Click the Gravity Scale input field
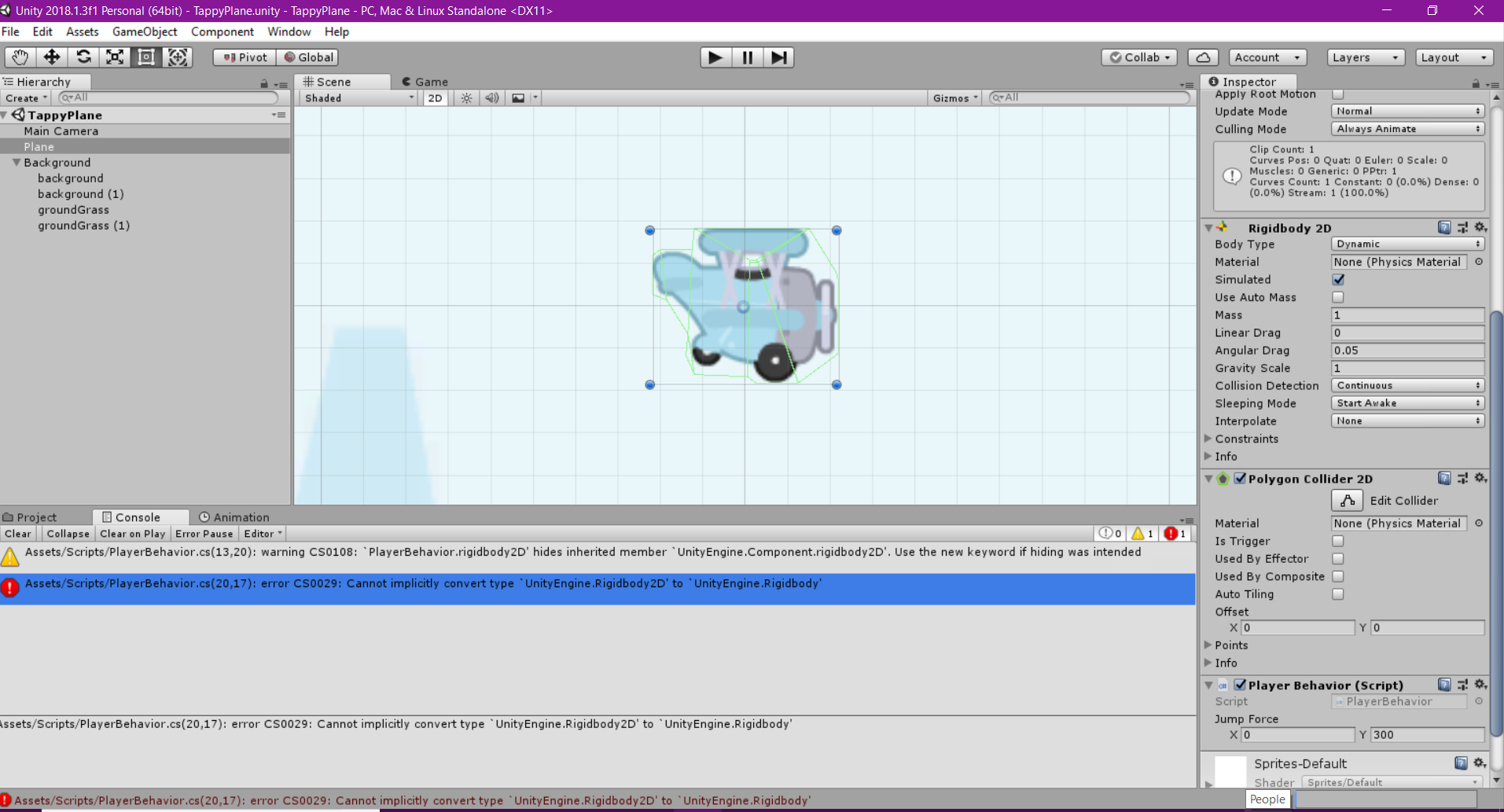This screenshot has width=1504, height=812. (1407, 368)
